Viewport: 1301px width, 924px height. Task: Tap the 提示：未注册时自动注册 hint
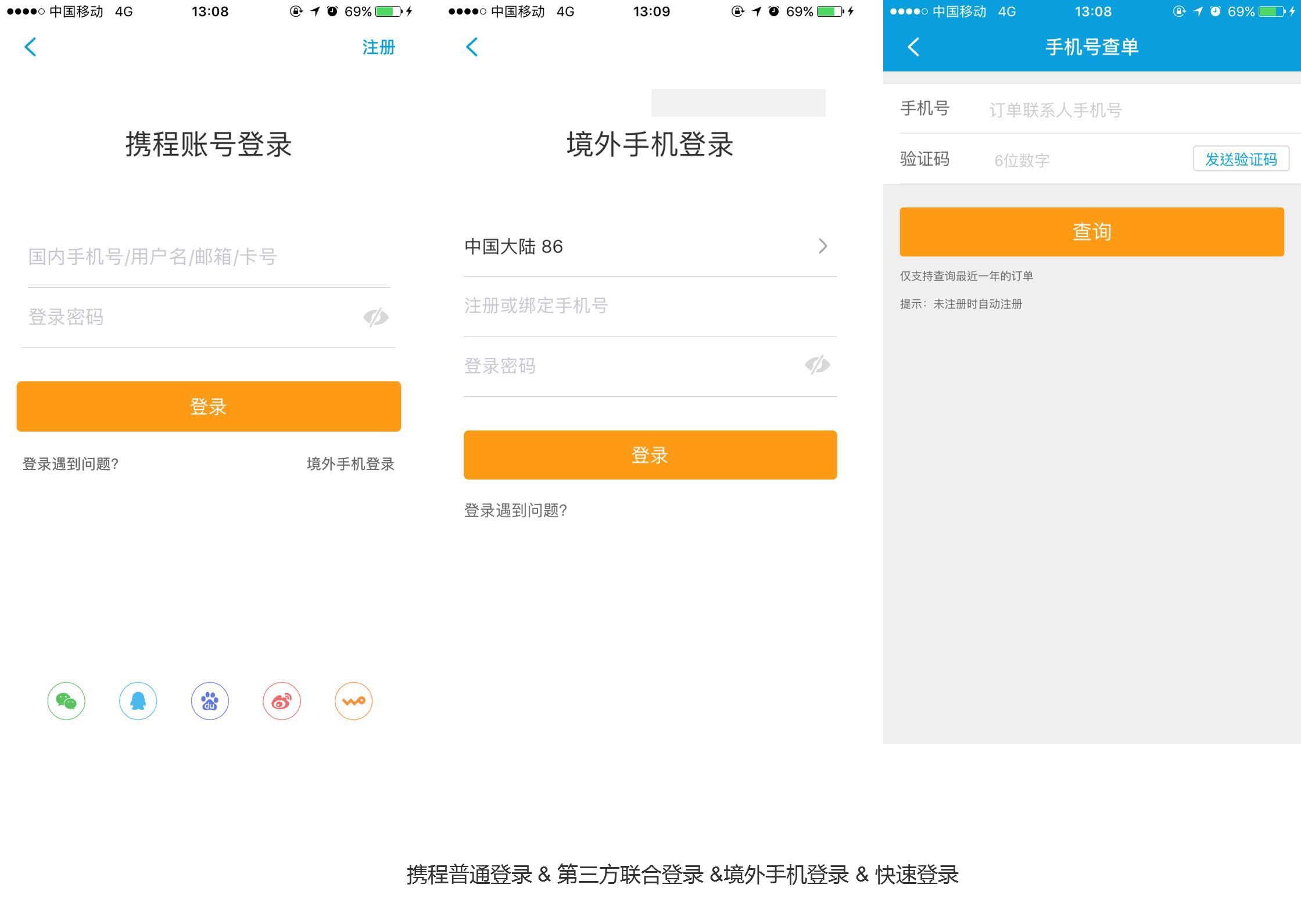point(960,304)
